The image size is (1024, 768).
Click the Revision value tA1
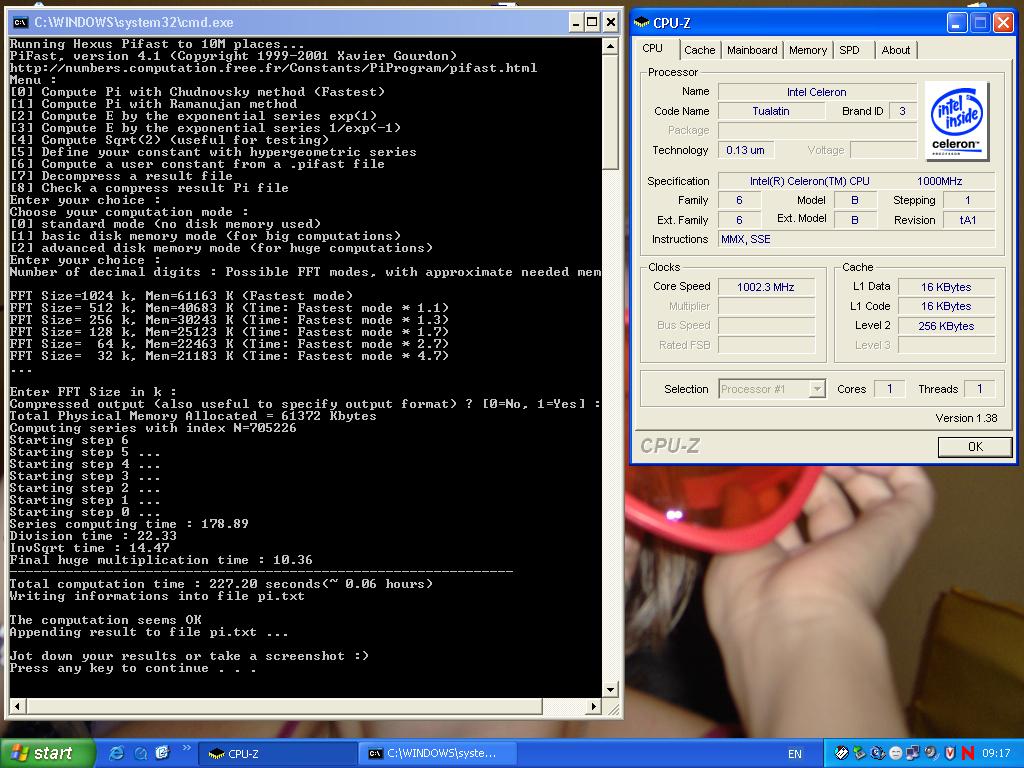tap(968, 220)
